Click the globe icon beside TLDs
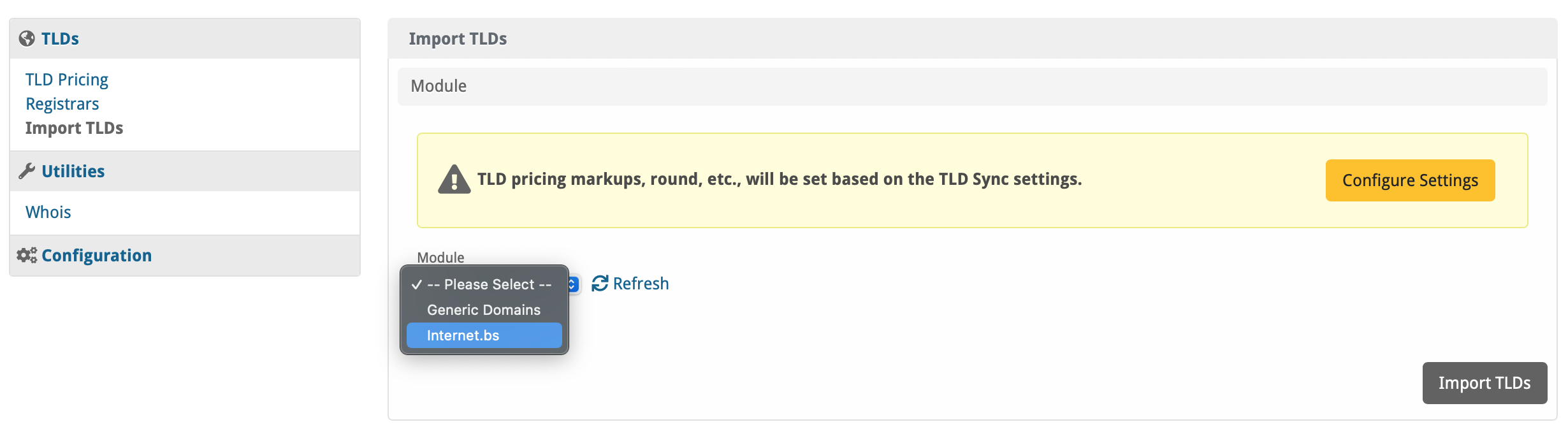The height and width of the screenshot is (436, 1568). click(x=27, y=39)
